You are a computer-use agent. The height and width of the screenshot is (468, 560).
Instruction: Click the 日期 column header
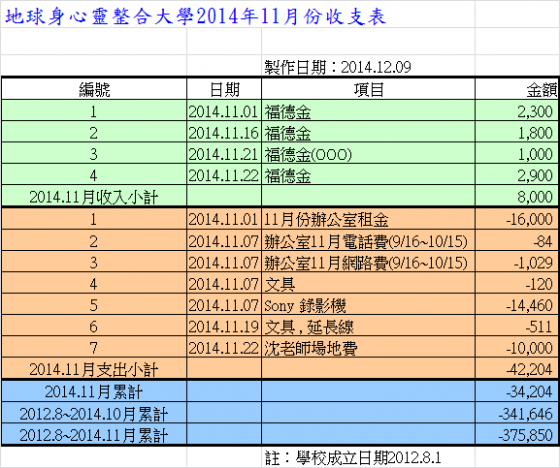(224, 89)
